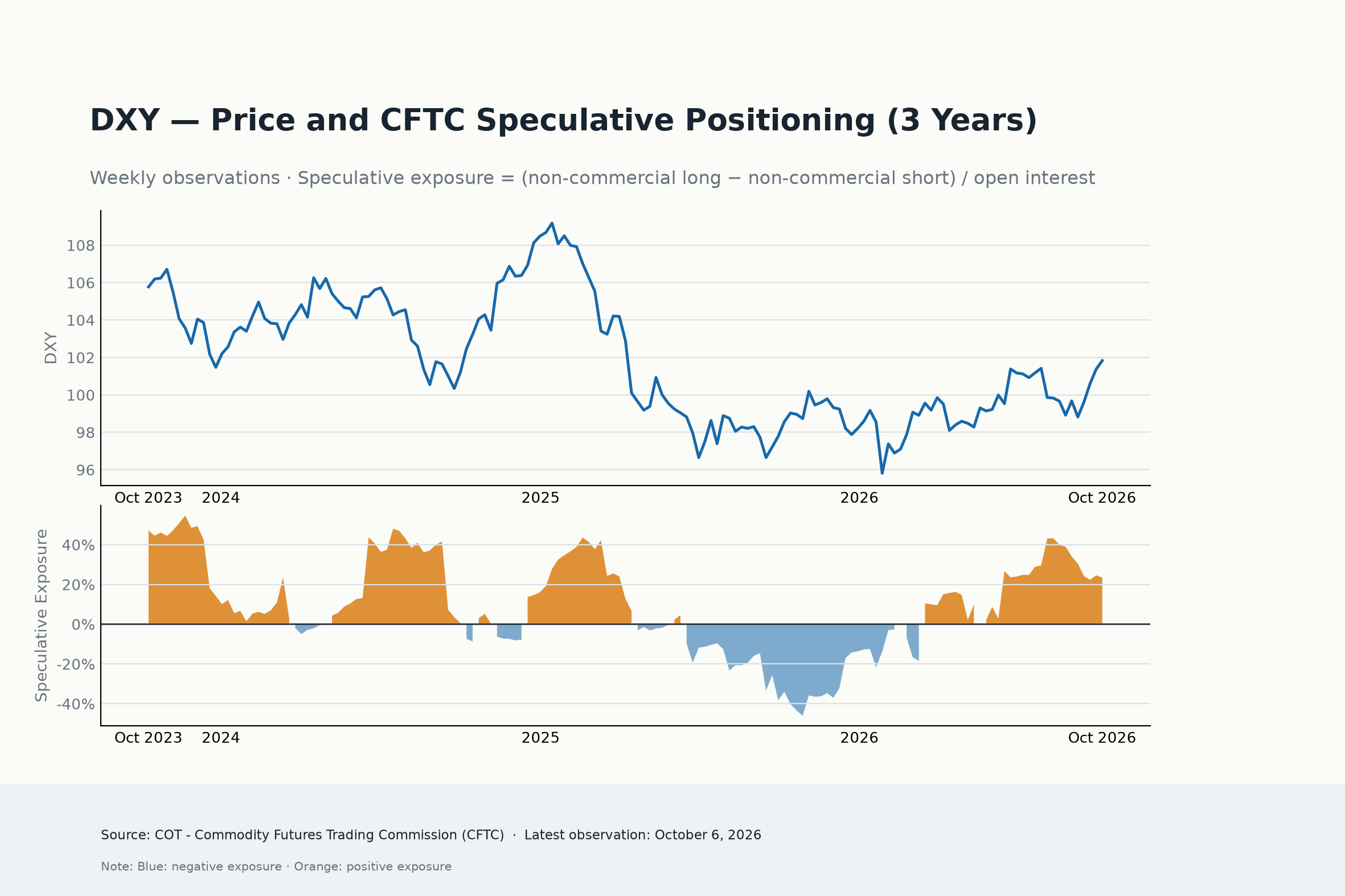Click Oct 2023 label under exposure chart
This screenshot has width=1345, height=896.
(x=148, y=738)
